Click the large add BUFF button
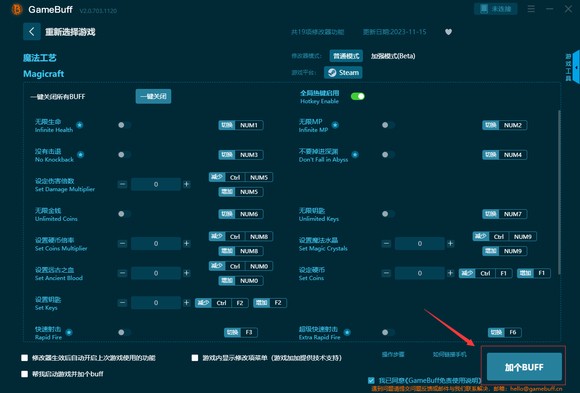The width and height of the screenshot is (580, 393). click(524, 367)
